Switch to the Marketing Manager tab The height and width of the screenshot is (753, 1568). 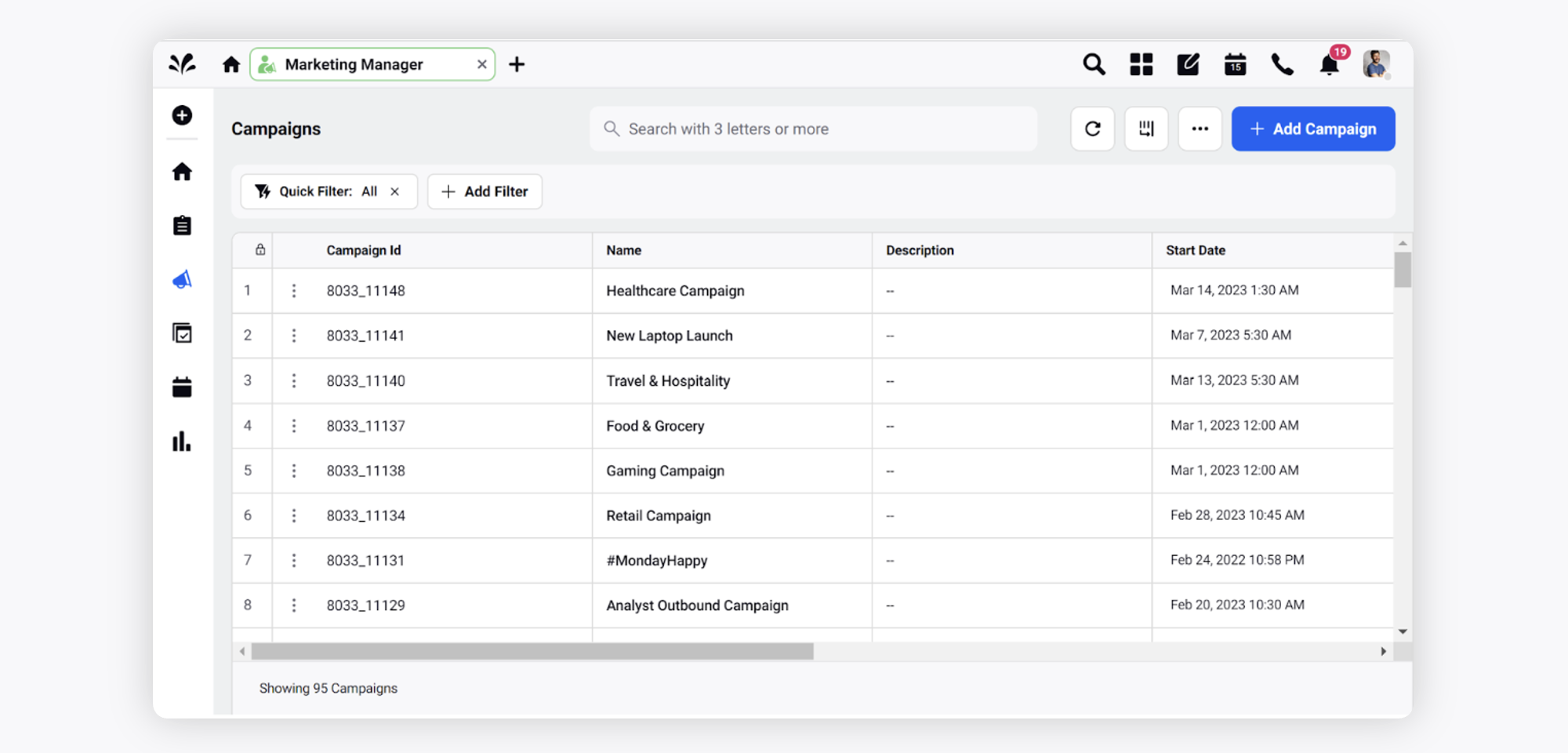[x=372, y=64]
